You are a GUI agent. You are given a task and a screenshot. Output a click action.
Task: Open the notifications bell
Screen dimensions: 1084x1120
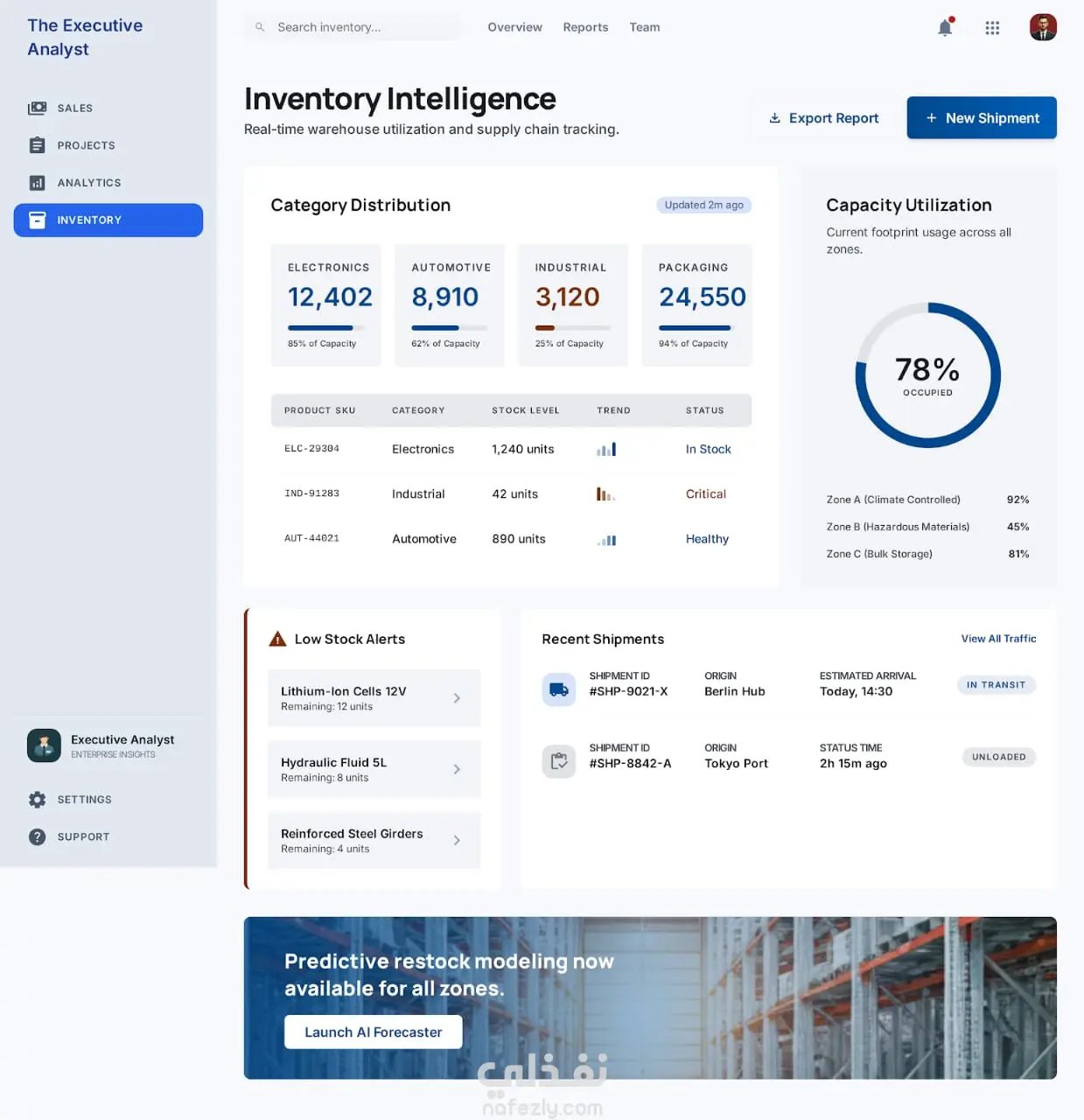pos(945,27)
